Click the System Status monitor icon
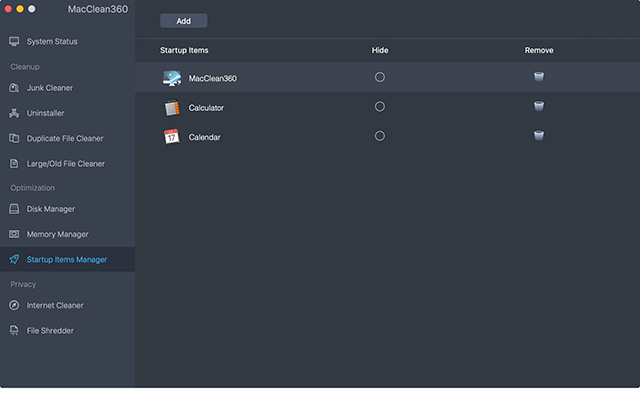The height and width of the screenshot is (398, 640). (x=14, y=41)
